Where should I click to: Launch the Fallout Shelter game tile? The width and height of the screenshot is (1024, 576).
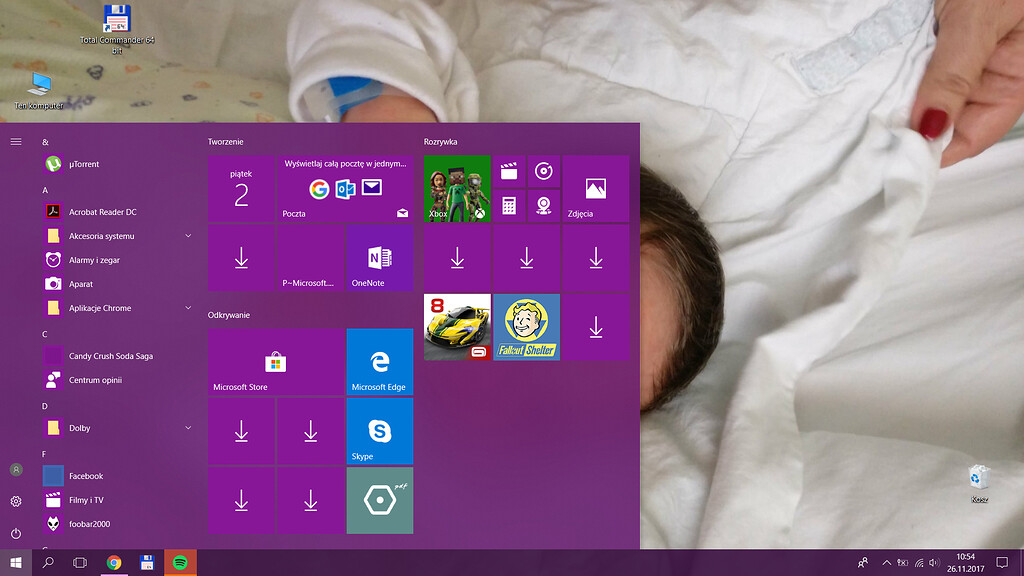point(526,327)
